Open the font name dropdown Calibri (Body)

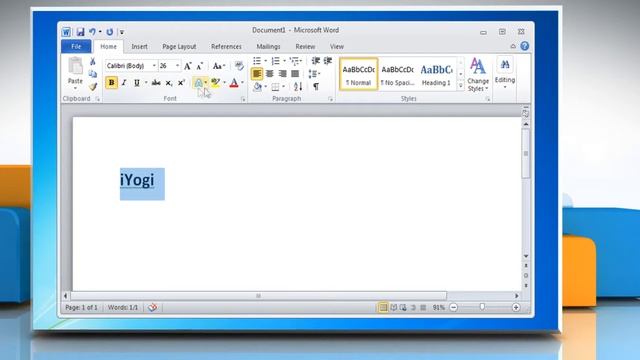point(154,66)
